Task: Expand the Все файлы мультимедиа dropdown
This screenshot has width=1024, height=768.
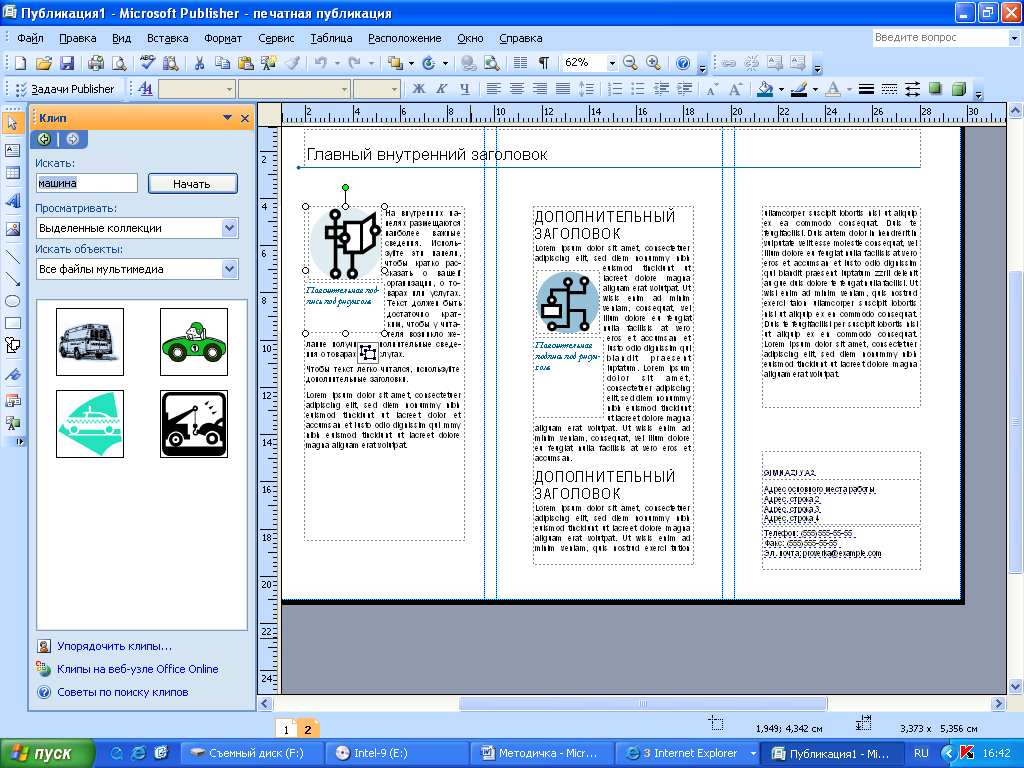Action: click(x=229, y=269)
